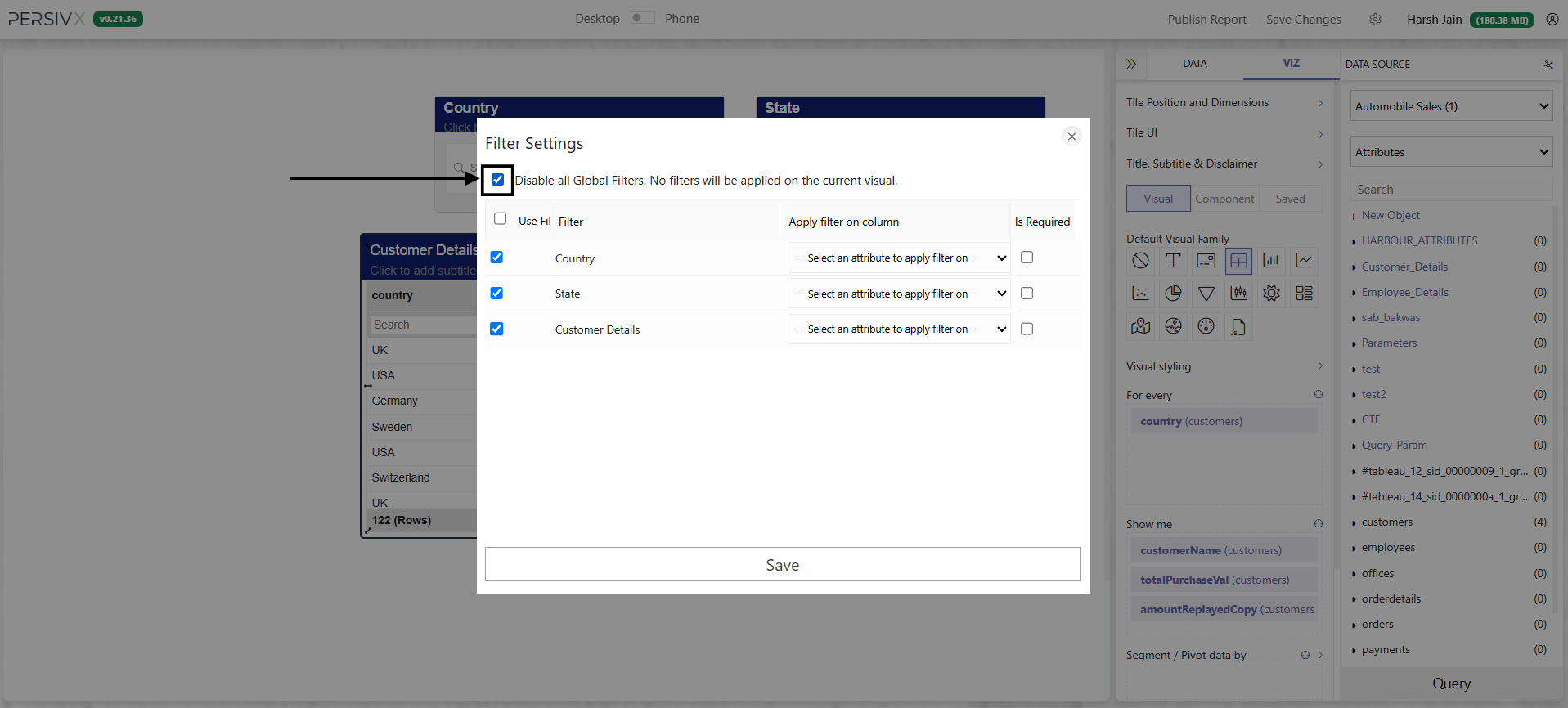Open the Country row attribute dropdown

point(899,258)
